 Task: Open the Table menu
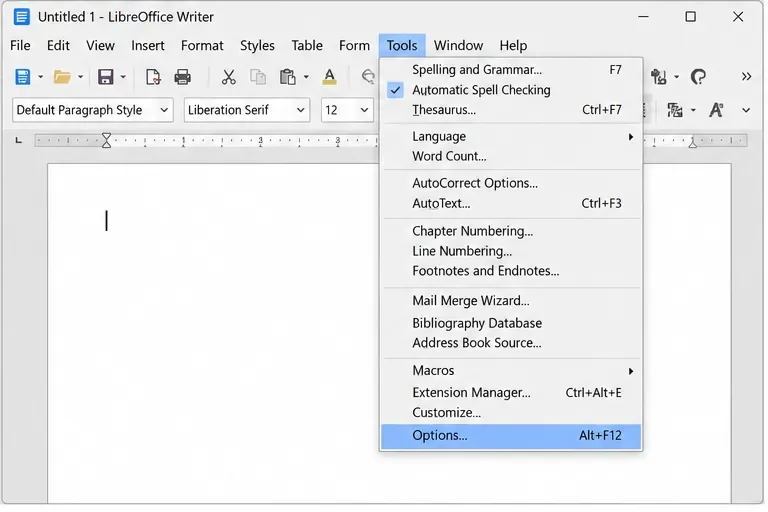[x=307, y=46]
